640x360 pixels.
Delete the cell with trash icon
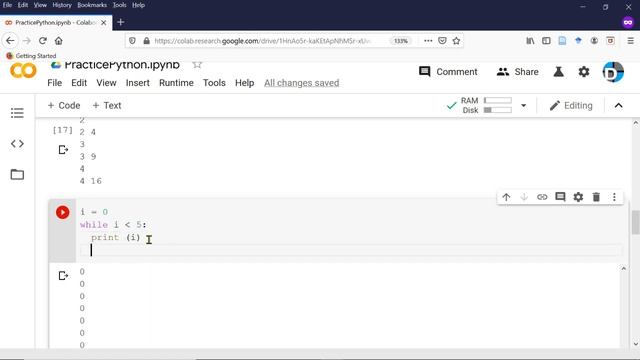pos(596,197)
